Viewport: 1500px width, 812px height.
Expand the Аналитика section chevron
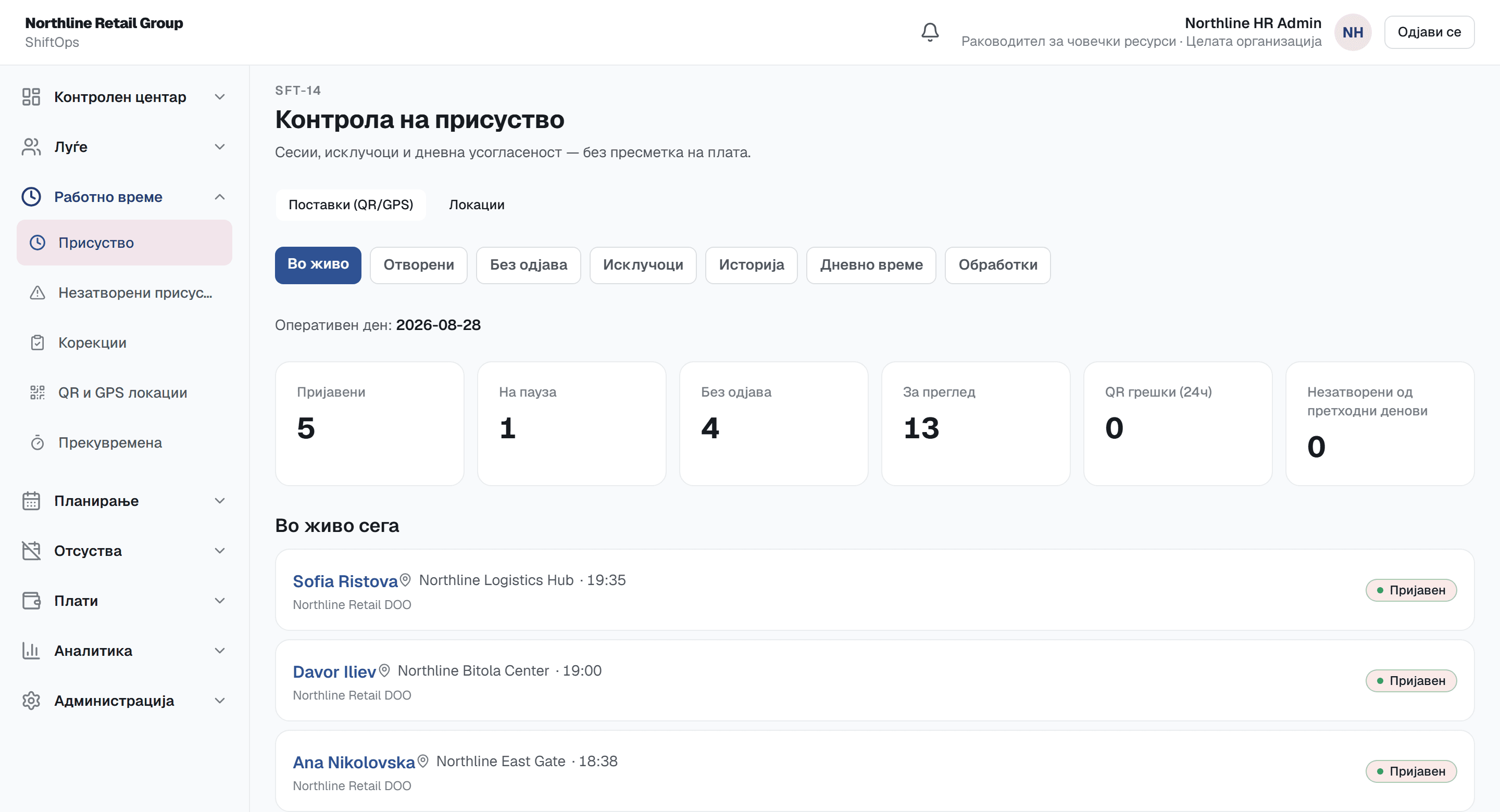(219, 651)
